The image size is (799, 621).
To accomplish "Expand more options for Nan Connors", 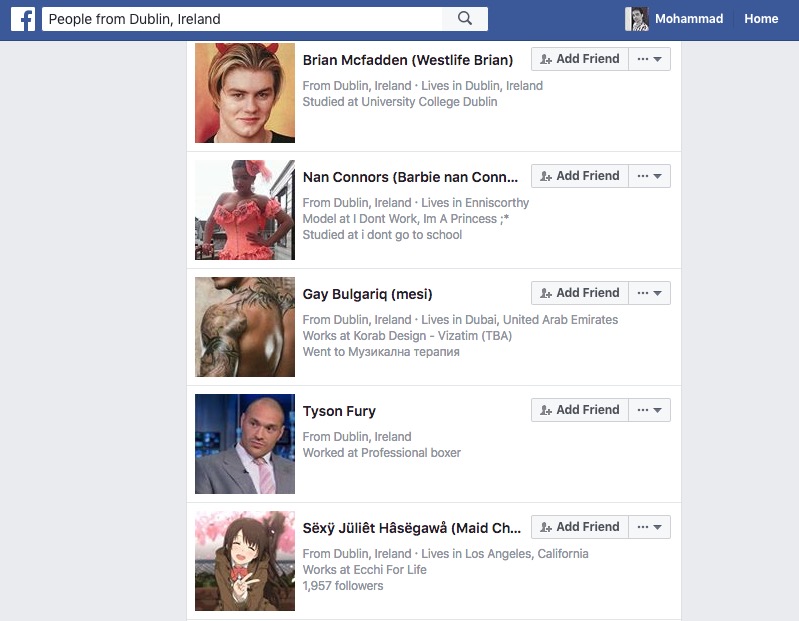I will coord(650,176).
